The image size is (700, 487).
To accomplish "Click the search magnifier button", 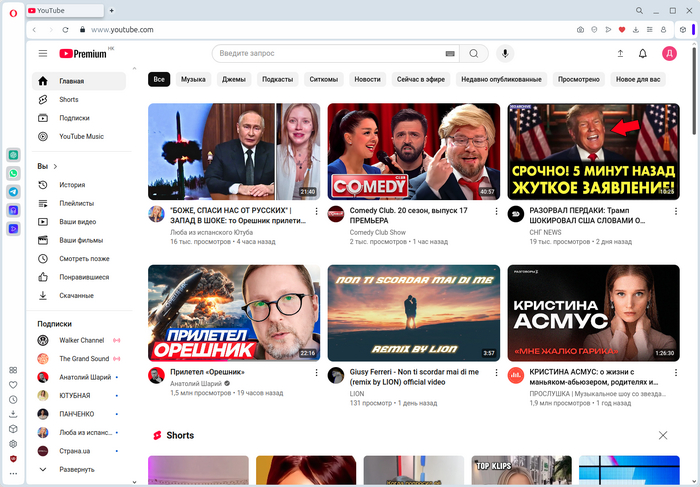I will pos(475,53).
